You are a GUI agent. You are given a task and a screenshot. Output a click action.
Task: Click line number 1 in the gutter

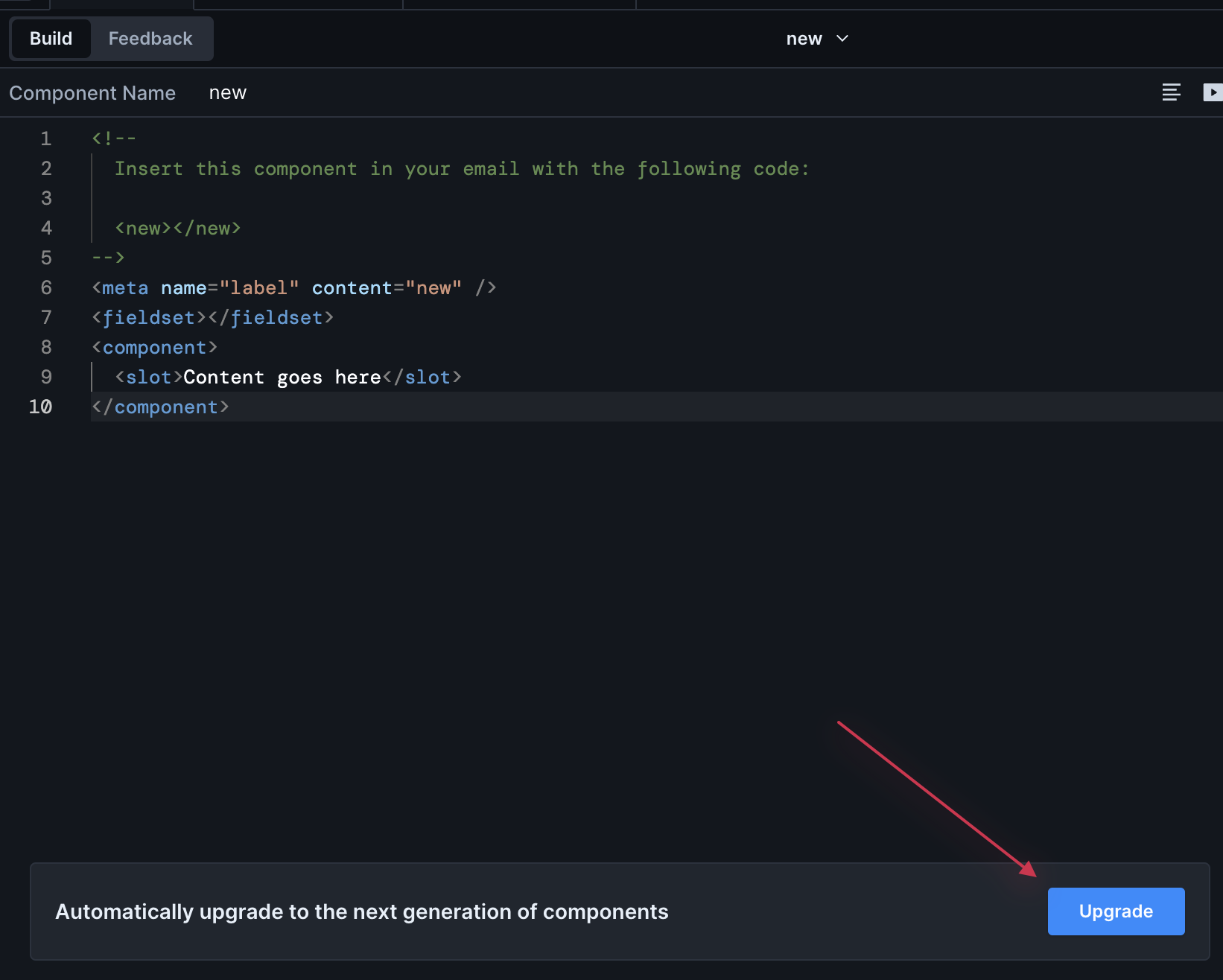click(46, 139)
